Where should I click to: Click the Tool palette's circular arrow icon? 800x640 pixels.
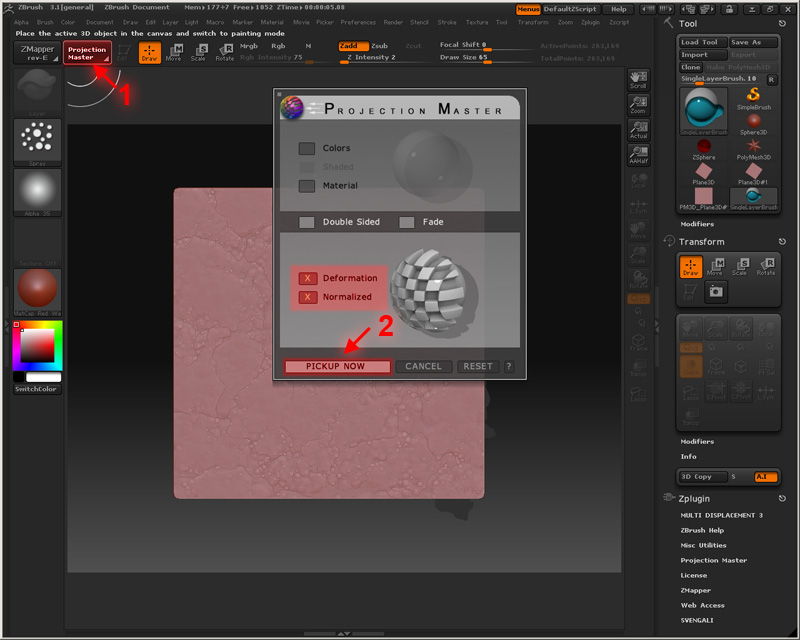pyautogui.click(x=782, y=23)
